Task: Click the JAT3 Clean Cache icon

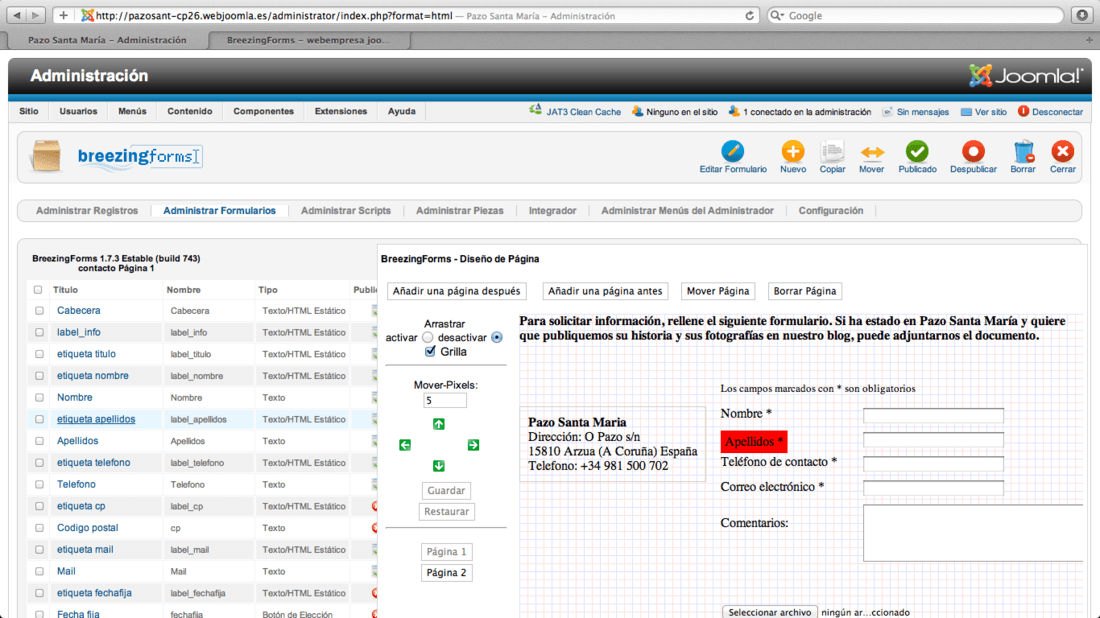Action: pos(535,110)
